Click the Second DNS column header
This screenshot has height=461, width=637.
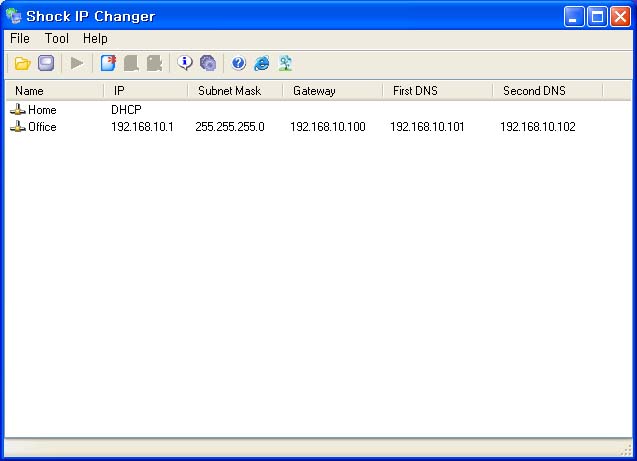point(546,91)
